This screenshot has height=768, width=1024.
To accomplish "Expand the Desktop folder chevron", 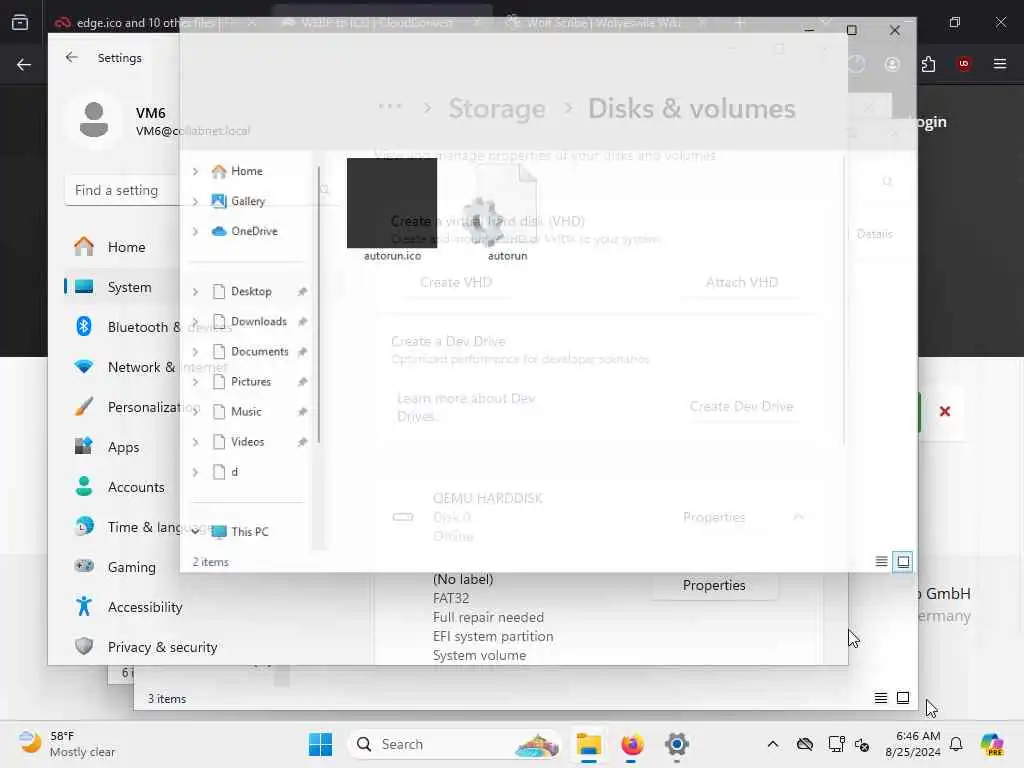I will click(195, 292).
